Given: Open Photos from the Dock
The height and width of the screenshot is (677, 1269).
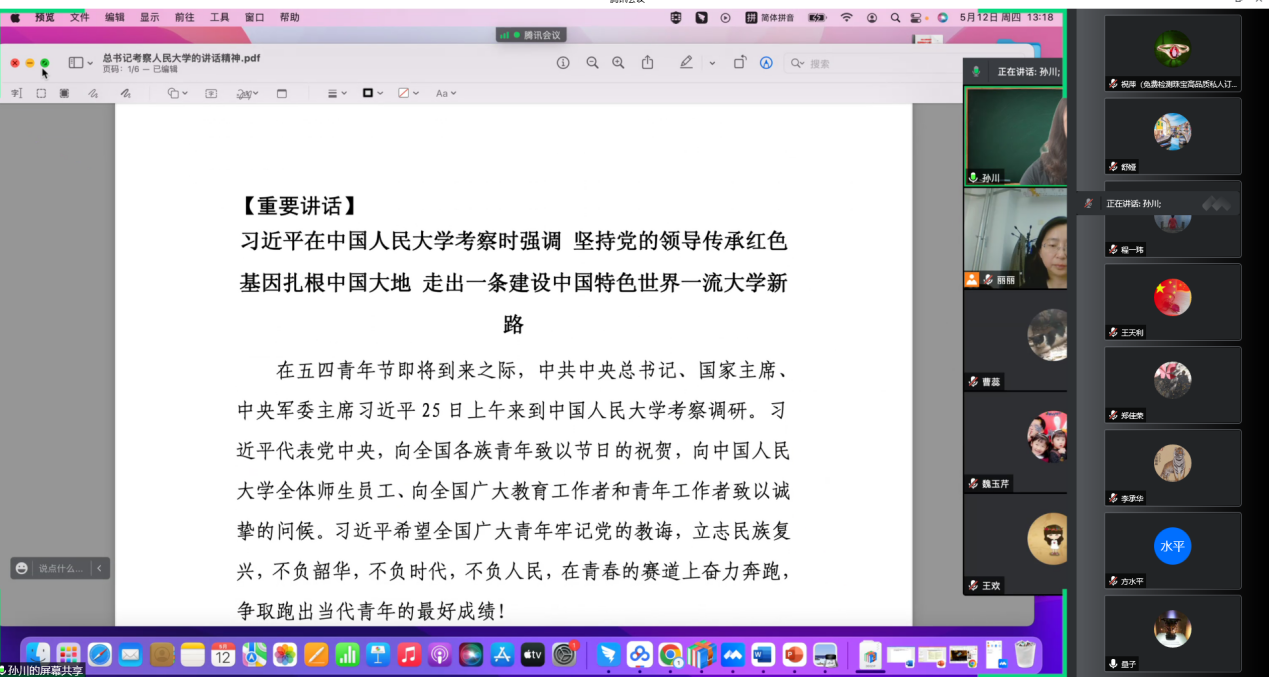Looking at the screenshot, I should pos(285,654).
